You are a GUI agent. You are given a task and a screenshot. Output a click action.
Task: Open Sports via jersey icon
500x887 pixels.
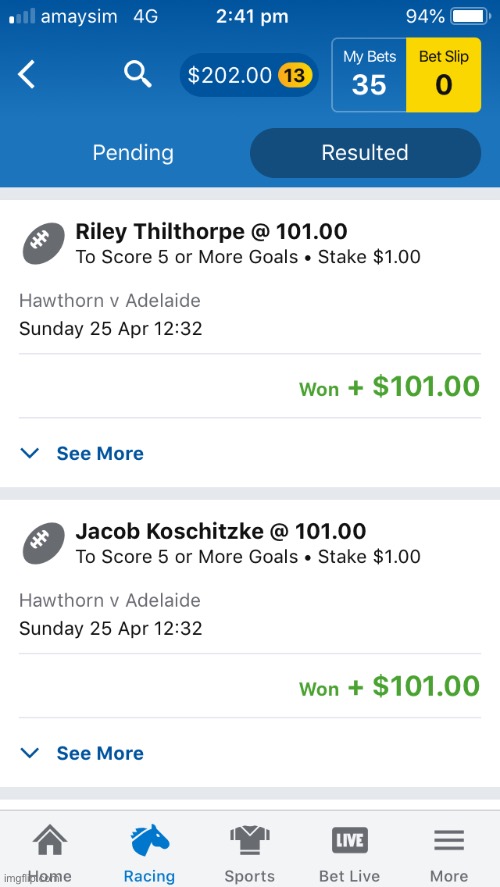click(x=249, y=841)
